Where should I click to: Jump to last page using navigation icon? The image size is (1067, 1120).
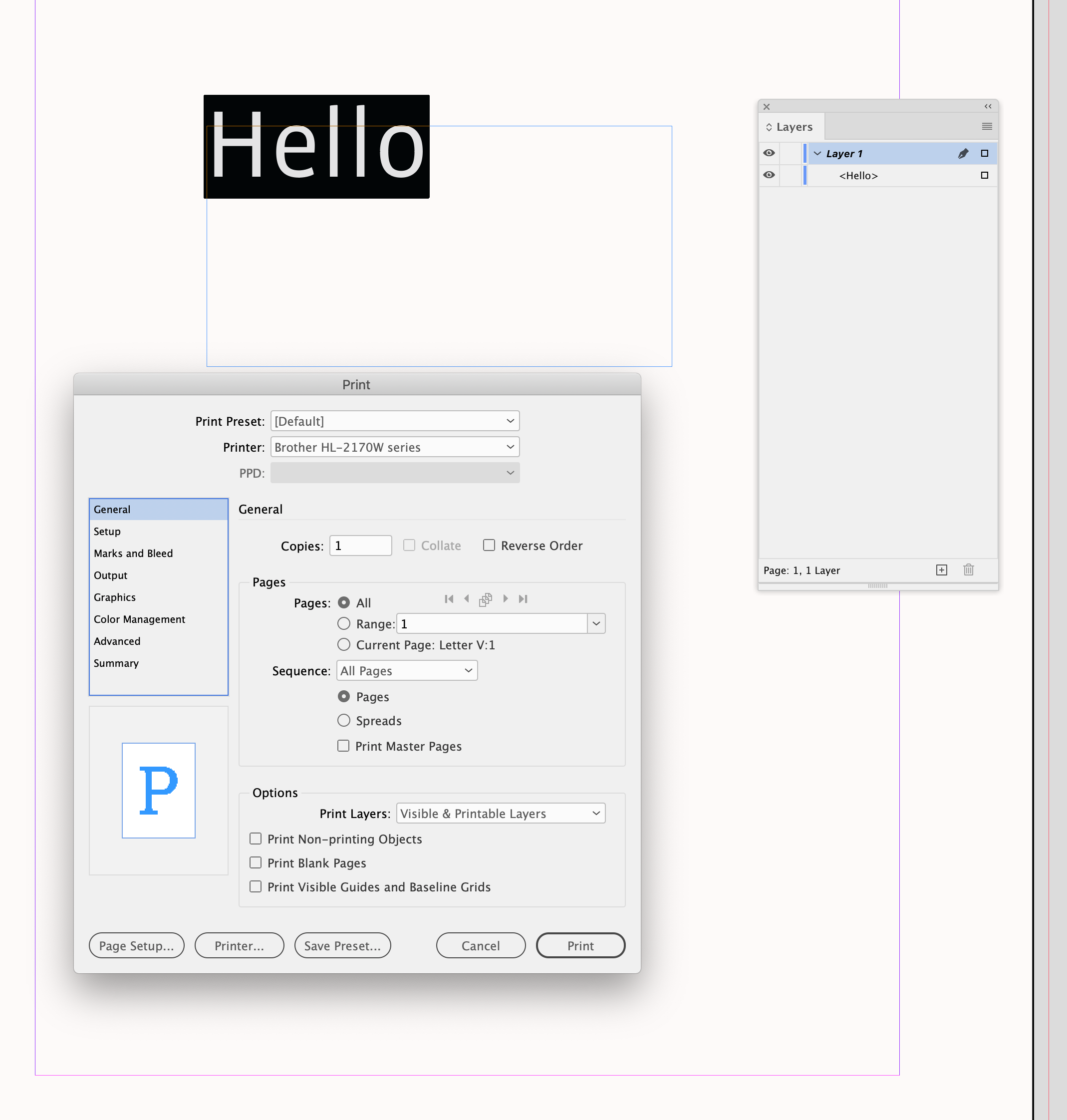tap(523, 599)
